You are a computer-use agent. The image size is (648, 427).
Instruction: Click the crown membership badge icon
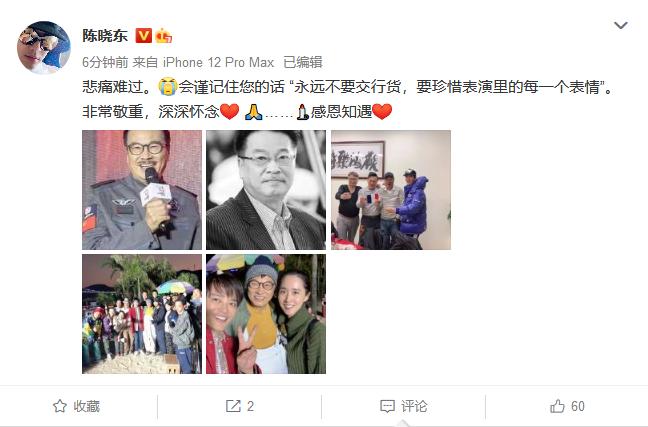164,36
